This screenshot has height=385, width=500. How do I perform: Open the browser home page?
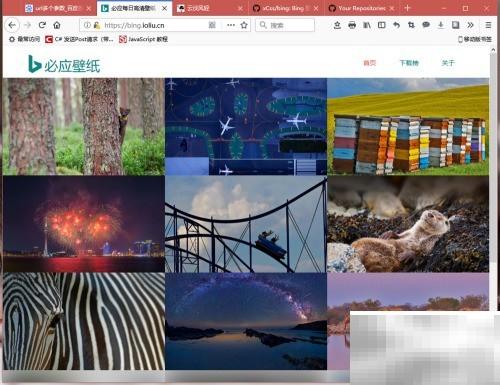pos(57,25)
